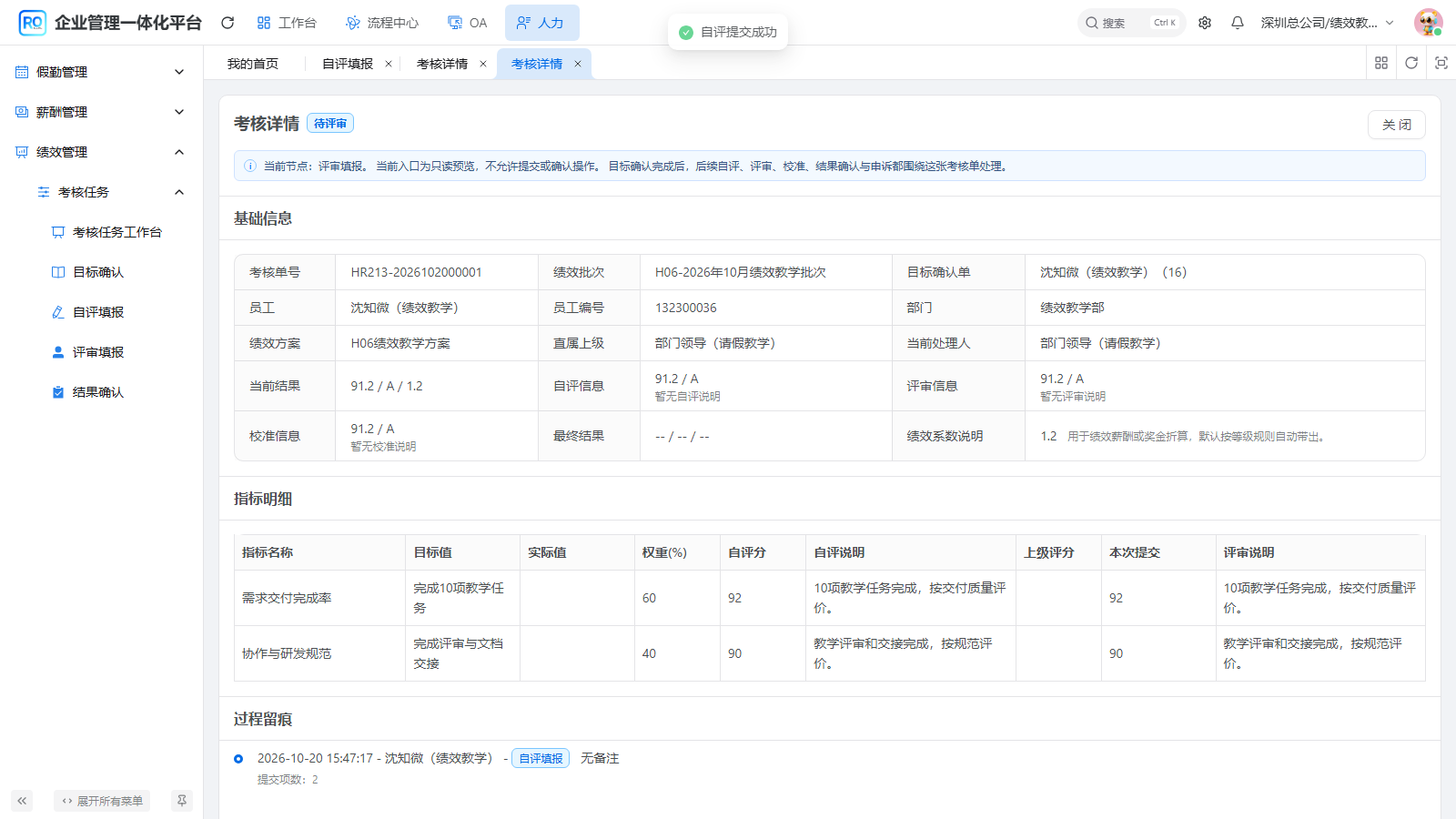Switch to 我的首页 tab
This screenshot has width=1456, height=819.
253,64
